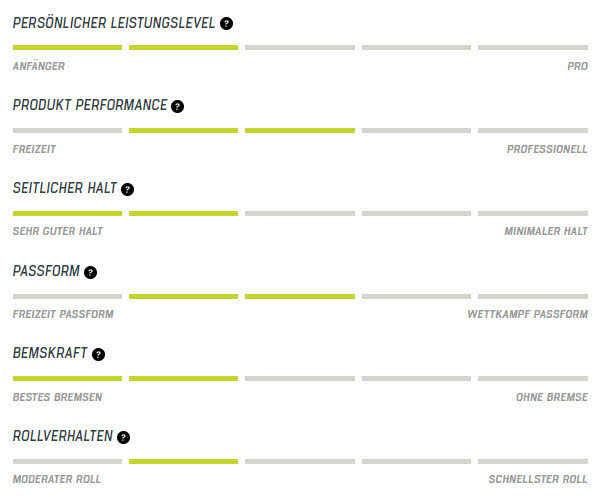Click the Ohne Bremse label
600x504 pixels.
click(x=551, y=397)
